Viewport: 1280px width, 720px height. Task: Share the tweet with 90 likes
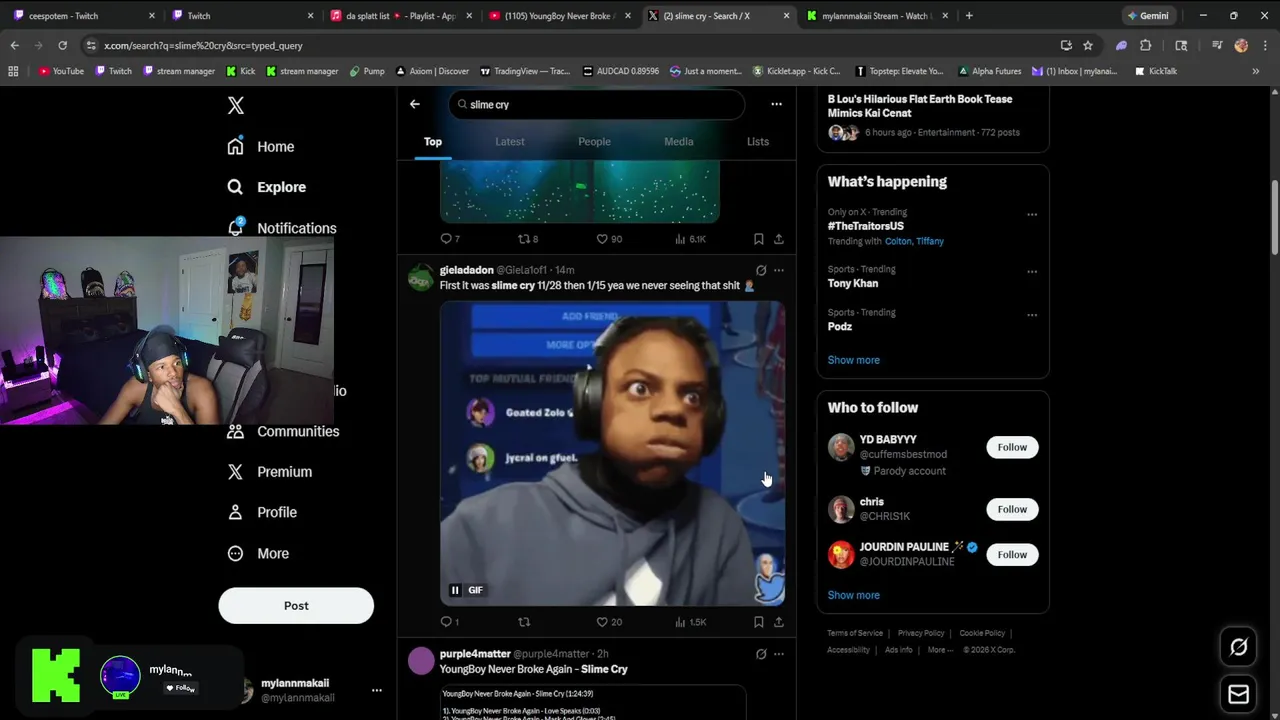point(778,239)
